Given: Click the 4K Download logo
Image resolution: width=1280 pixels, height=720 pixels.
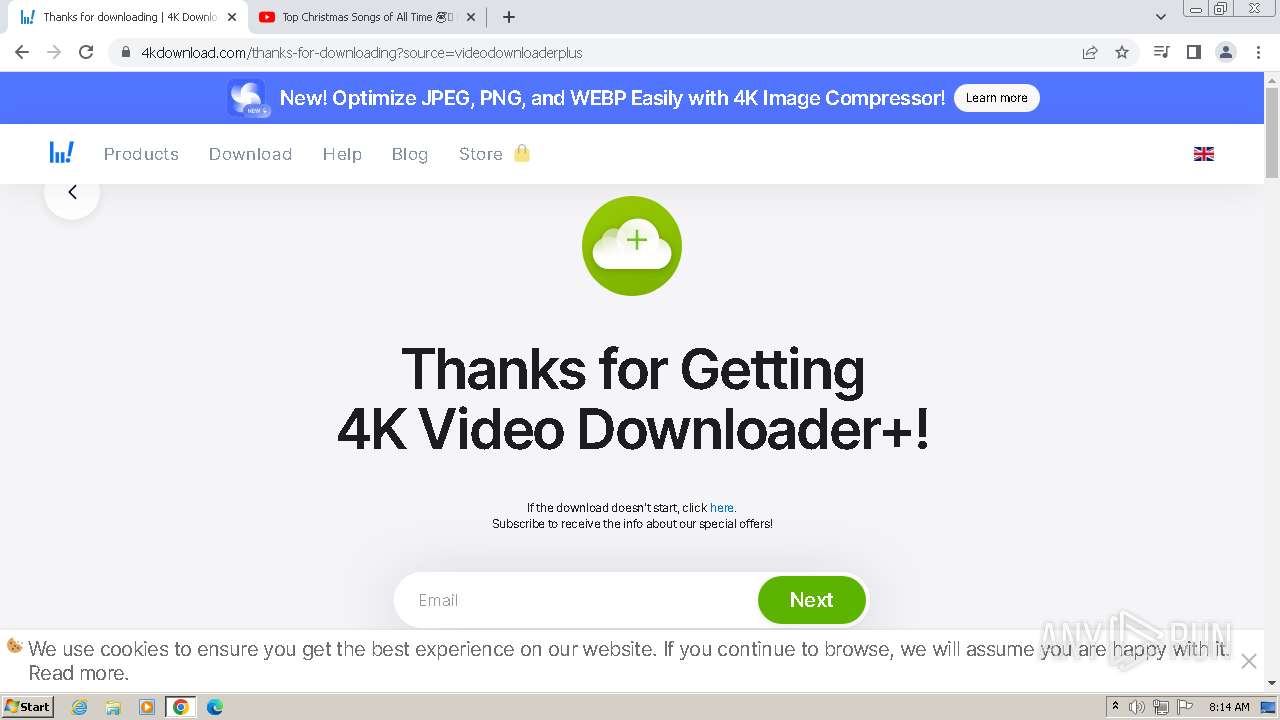Looking at the screenshot, I should pyautogui.click(x=62, y=153).
